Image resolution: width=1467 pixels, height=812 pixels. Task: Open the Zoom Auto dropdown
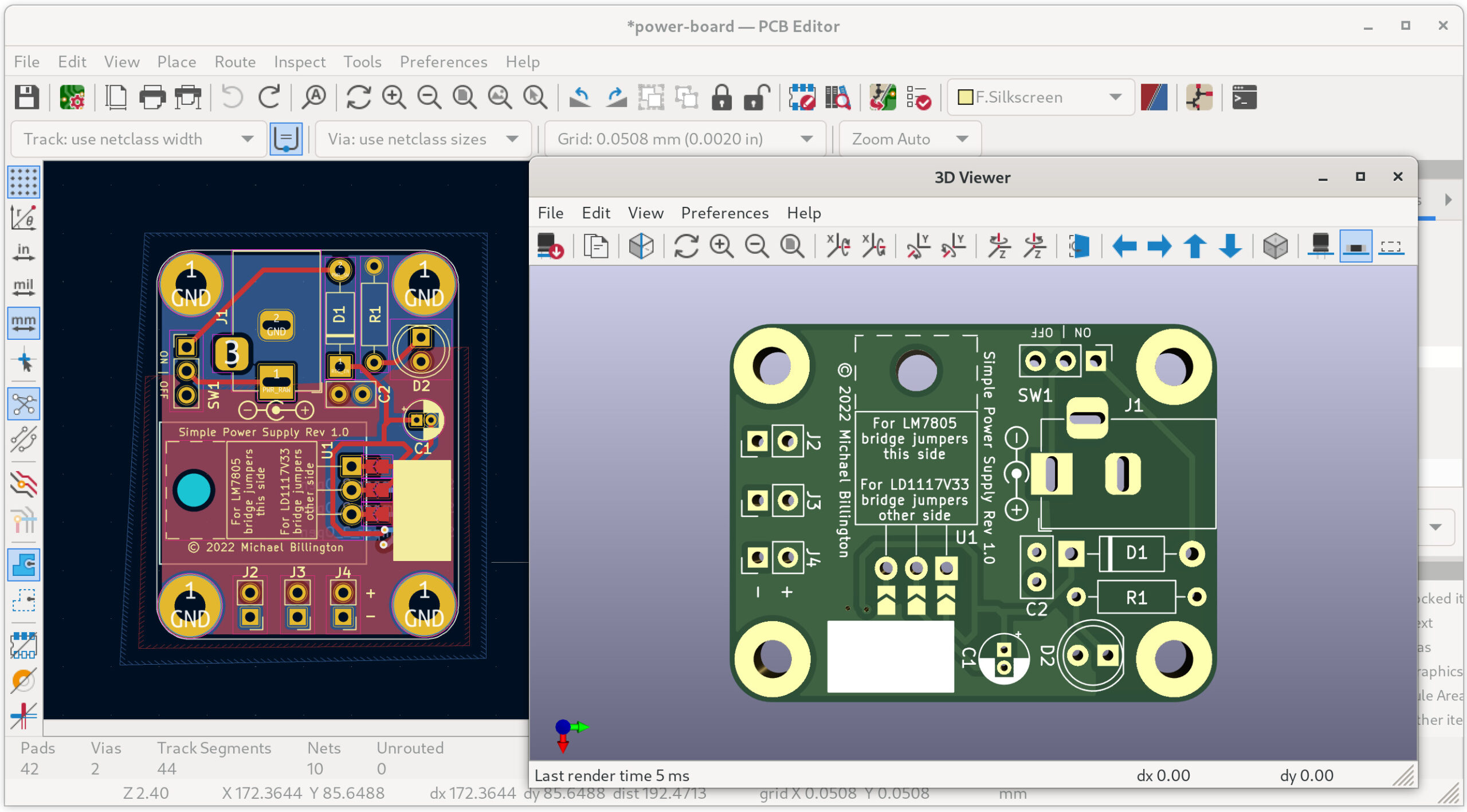click(962, 139)
